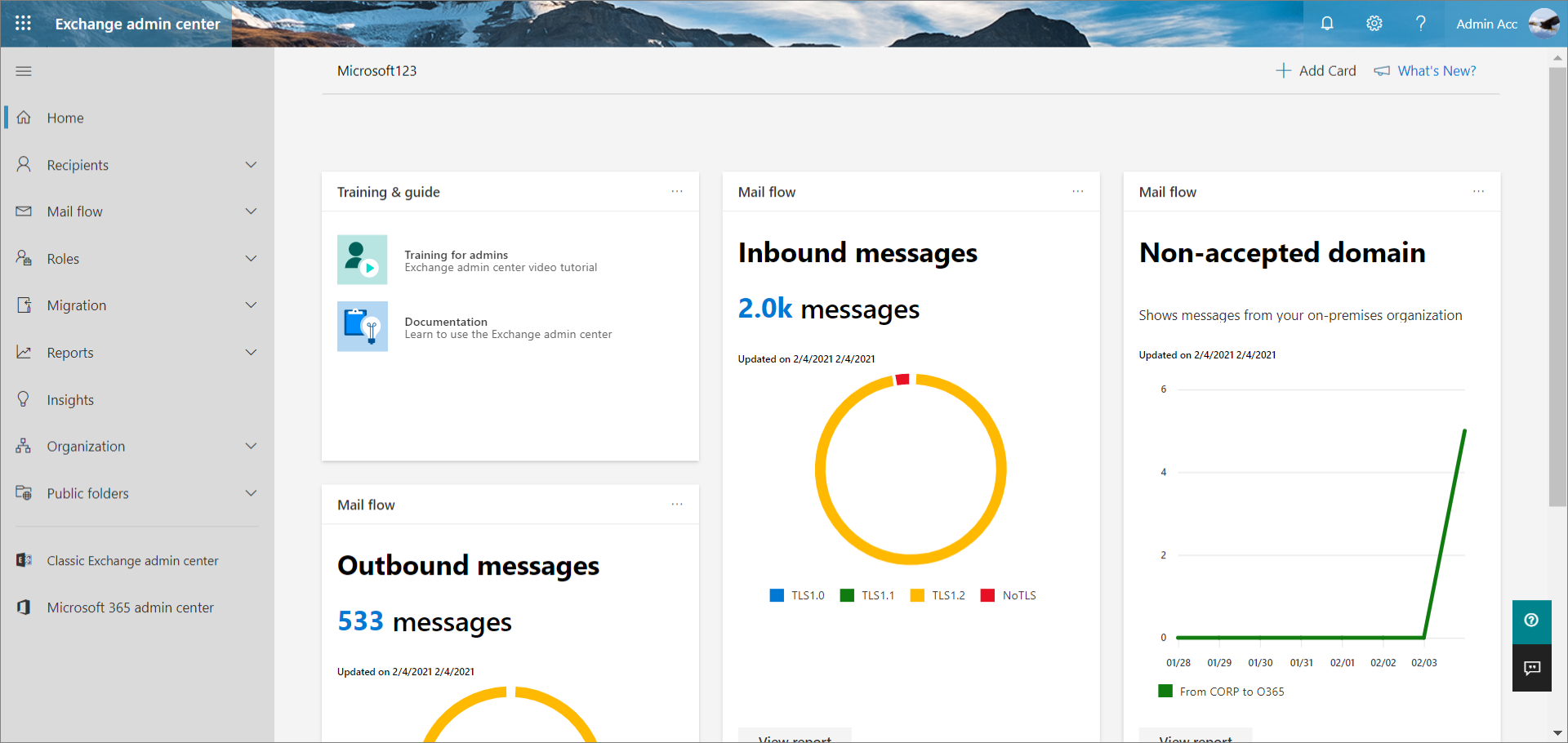Click the notifications bell

tap(1326, 24)
